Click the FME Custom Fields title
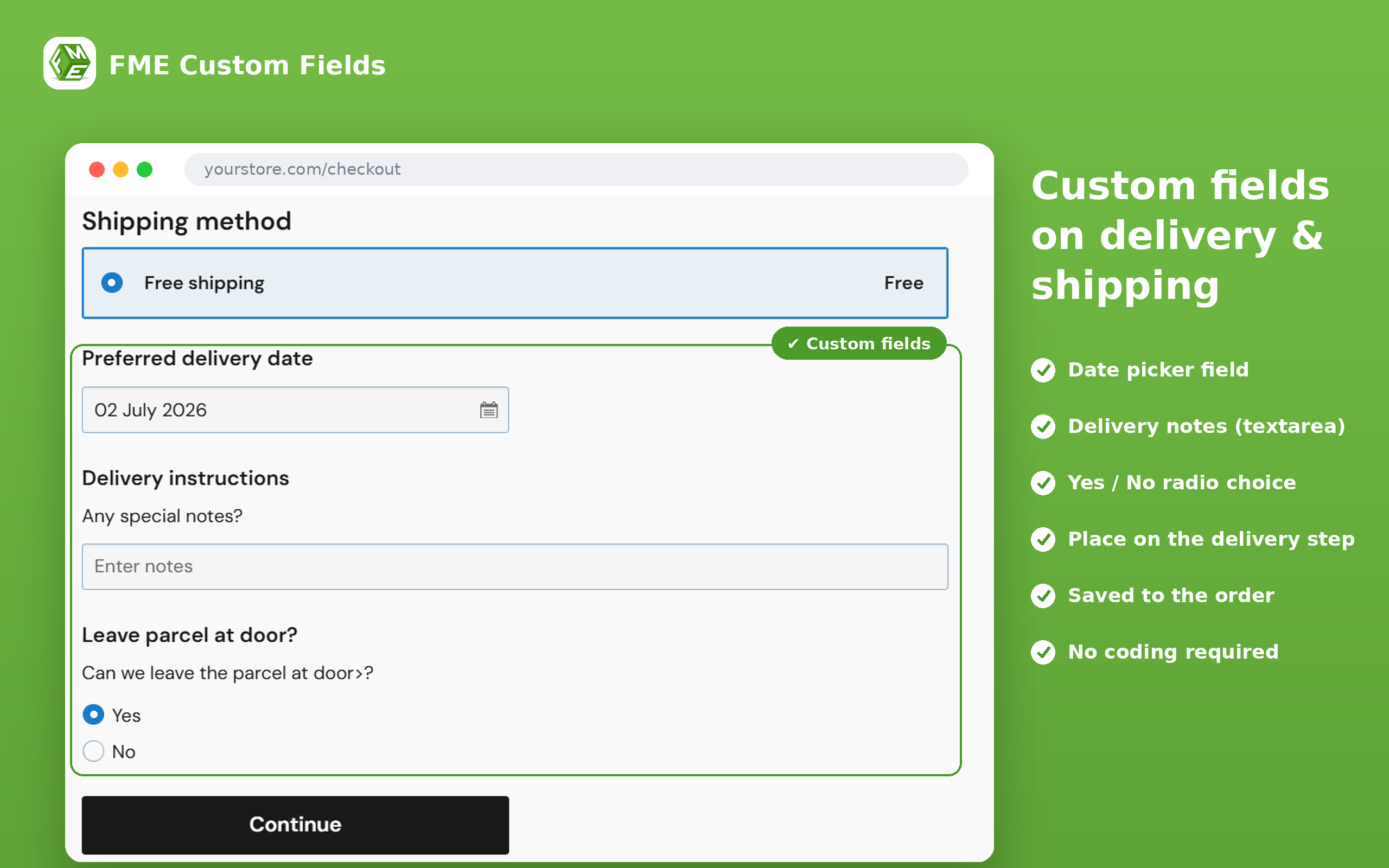Viewport: 1389px width, 868px height. tap(247, 65)
